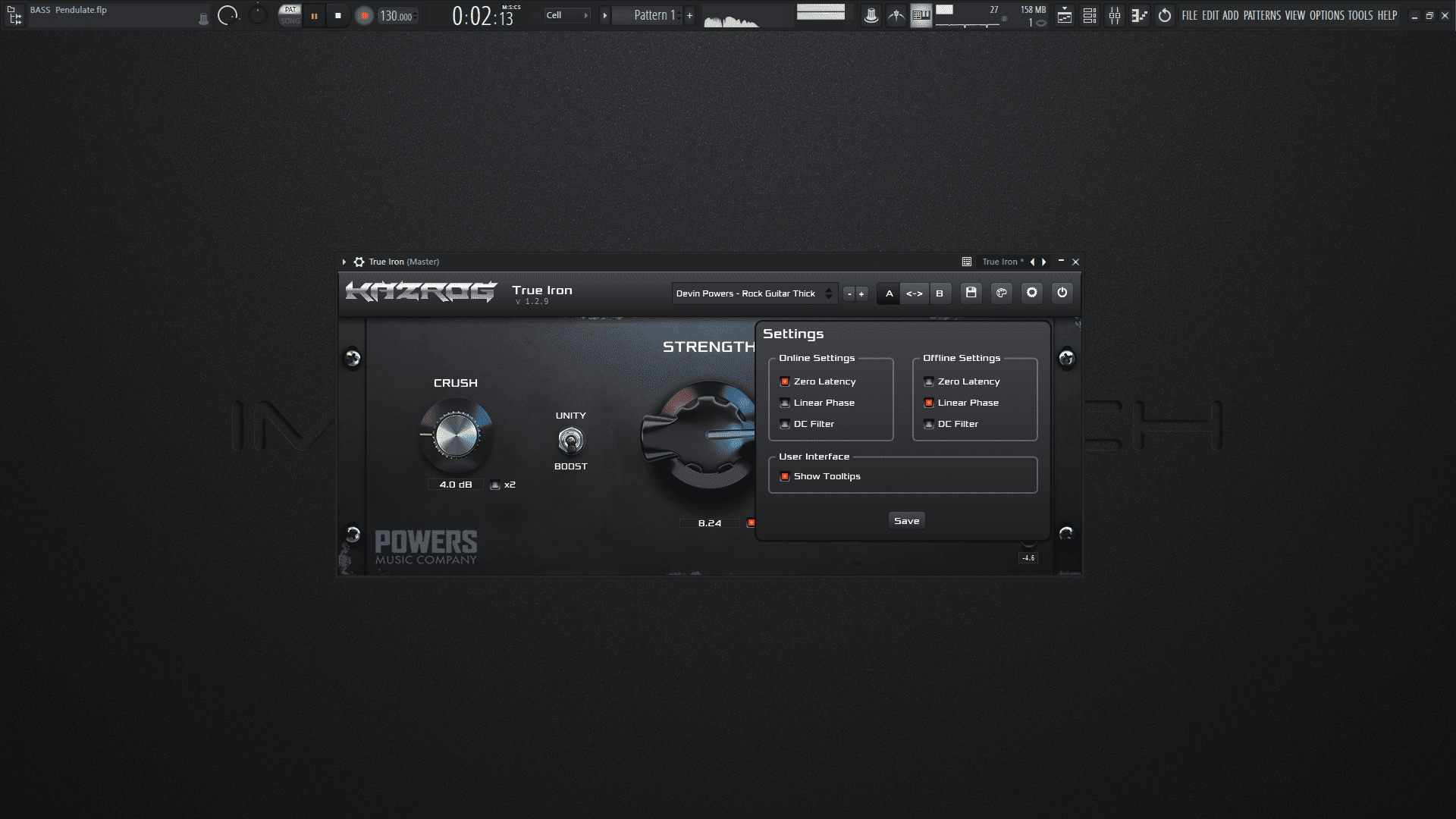Toggle the plugin settings gear icon
1456x819 pixels.
click(x=1032, y=293)
